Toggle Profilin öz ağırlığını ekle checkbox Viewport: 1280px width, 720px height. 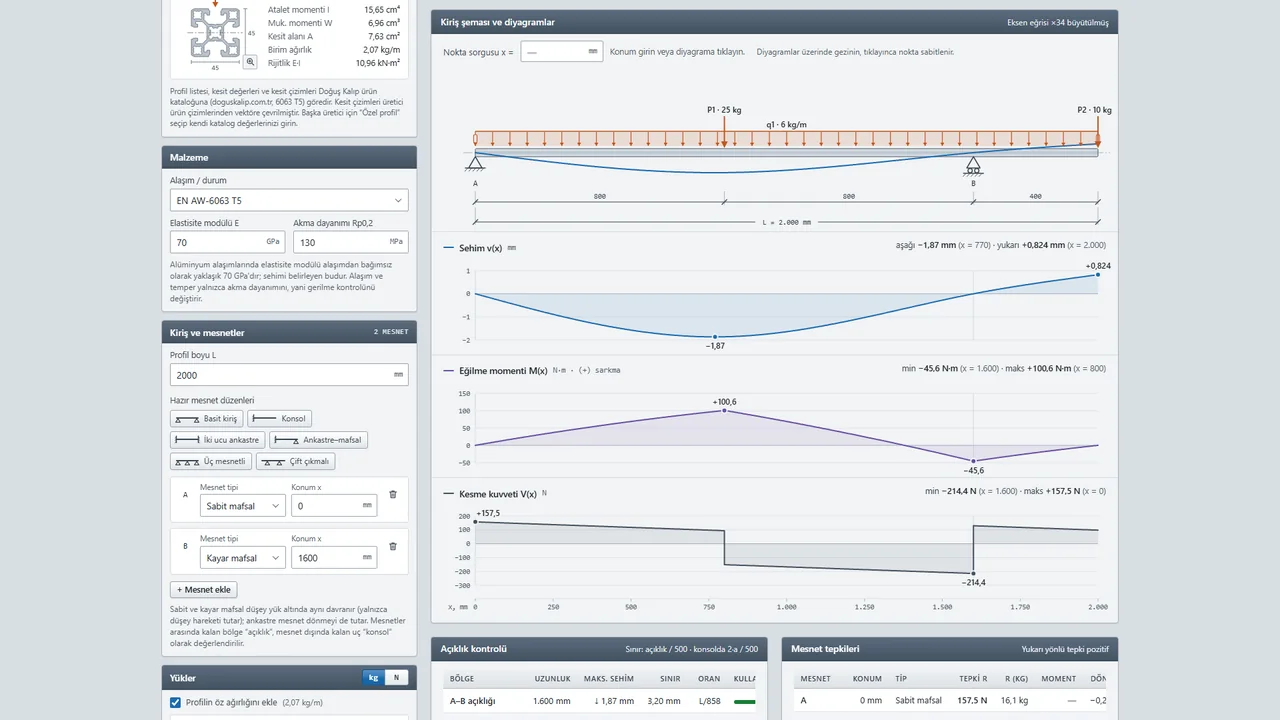[x=176, y=702]
